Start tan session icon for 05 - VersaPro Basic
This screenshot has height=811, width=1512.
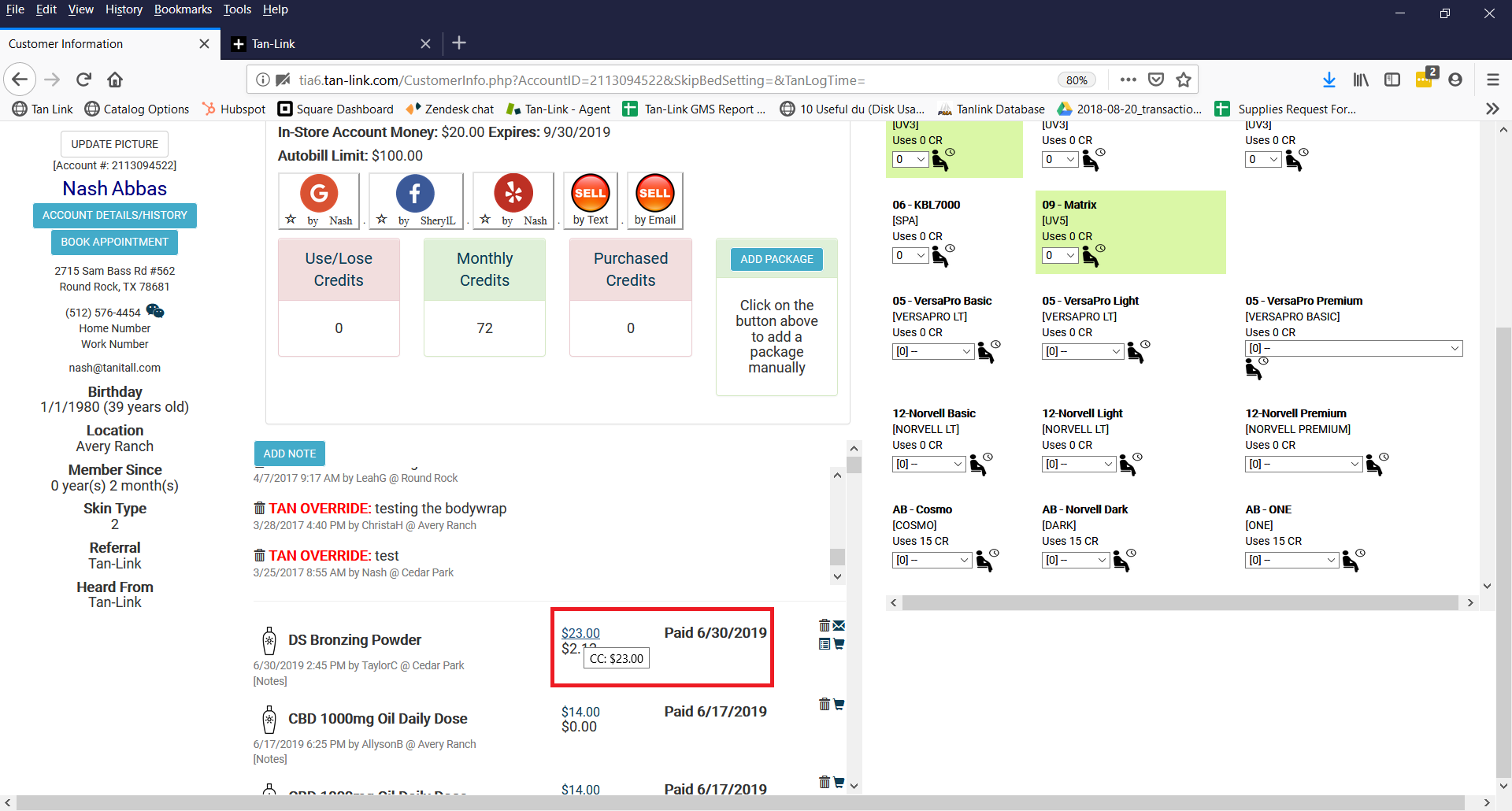point(988,351)
